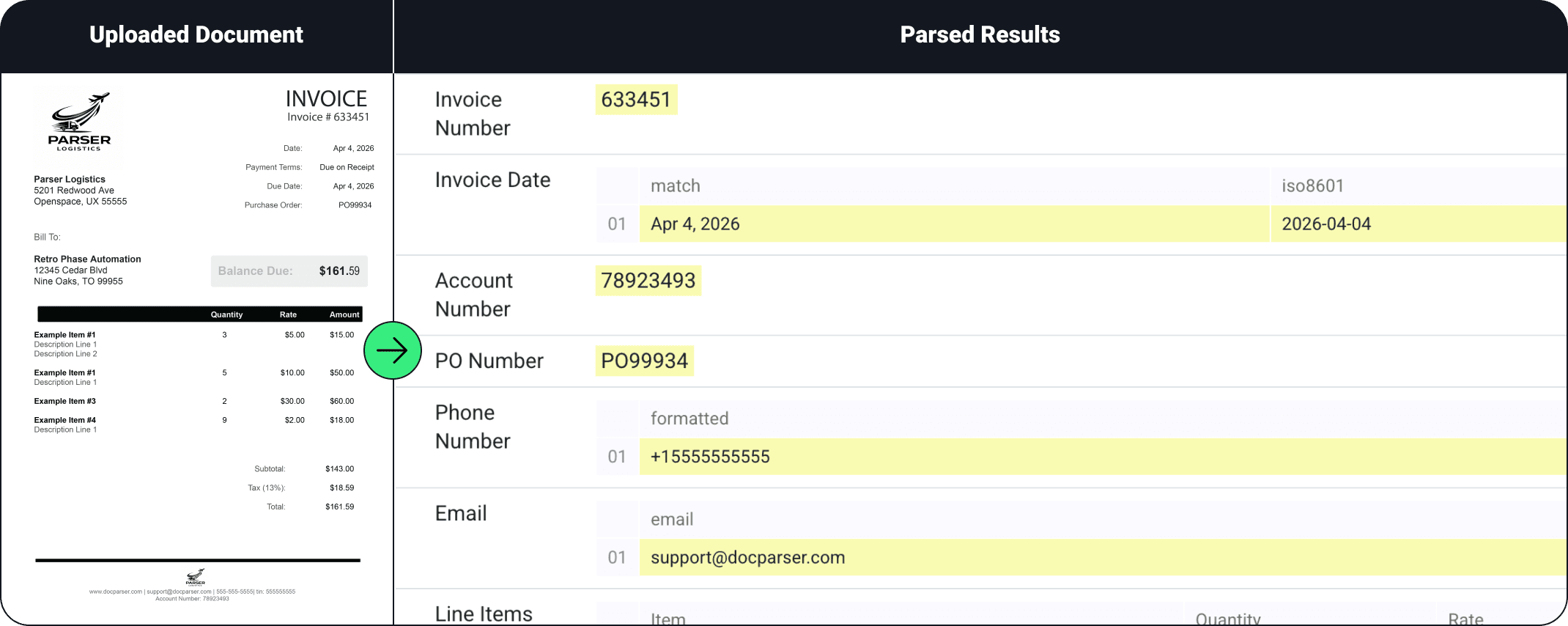This screenshot has height=626, width=1568.
Task: Select the Parsed Results header
Action: pos(980,34)
